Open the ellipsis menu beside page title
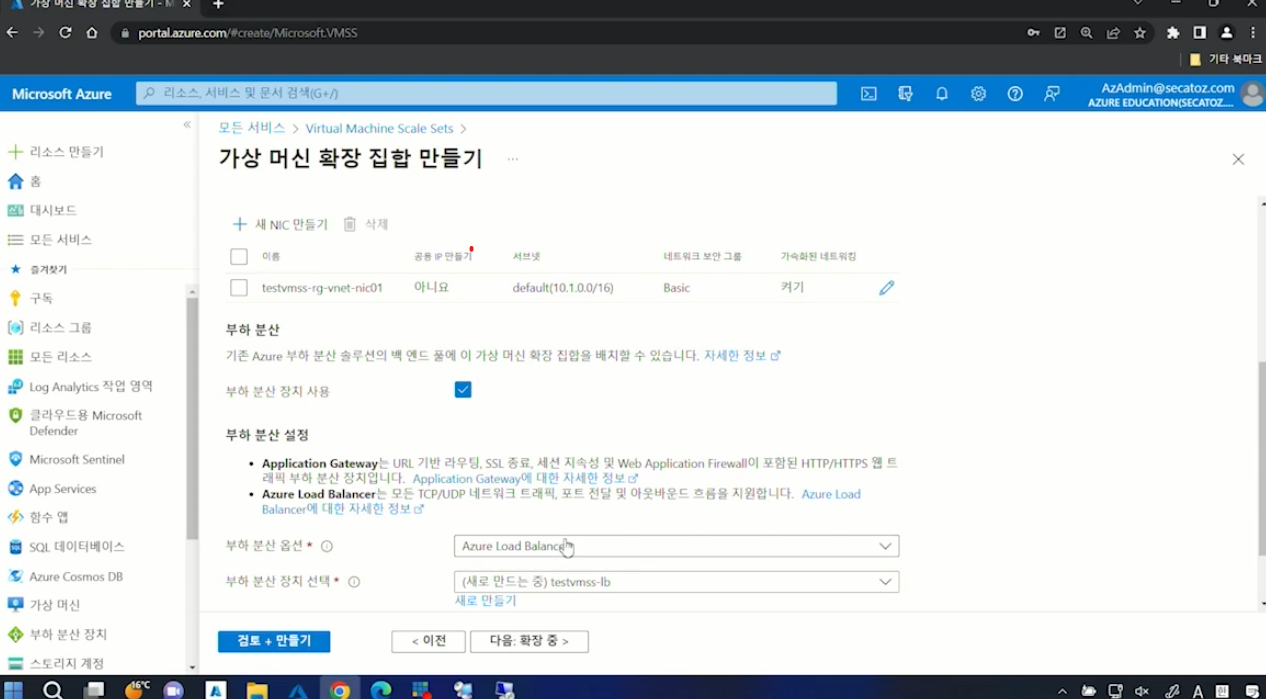The width and height of the screenshot is (1266, 699). coord(513,160)
